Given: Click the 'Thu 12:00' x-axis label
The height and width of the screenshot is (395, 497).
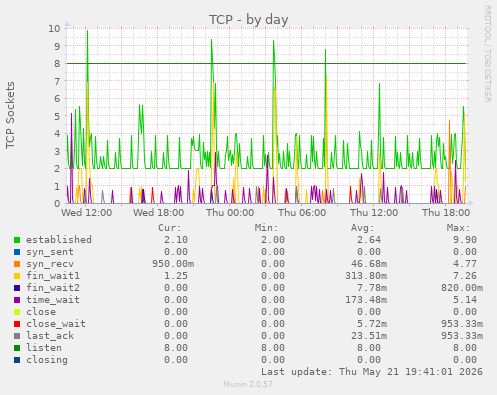Looking at the screenshot, I should tap(374, 213).
